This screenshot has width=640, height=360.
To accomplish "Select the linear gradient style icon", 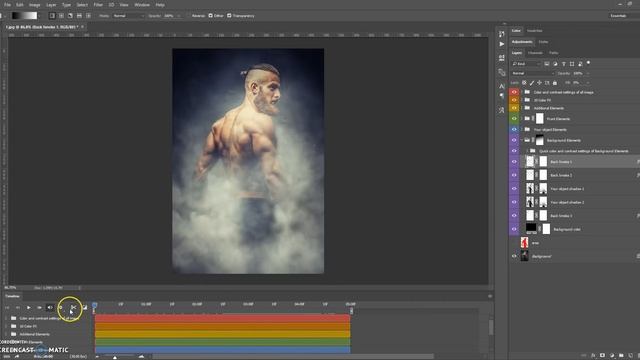I will 52,16.
